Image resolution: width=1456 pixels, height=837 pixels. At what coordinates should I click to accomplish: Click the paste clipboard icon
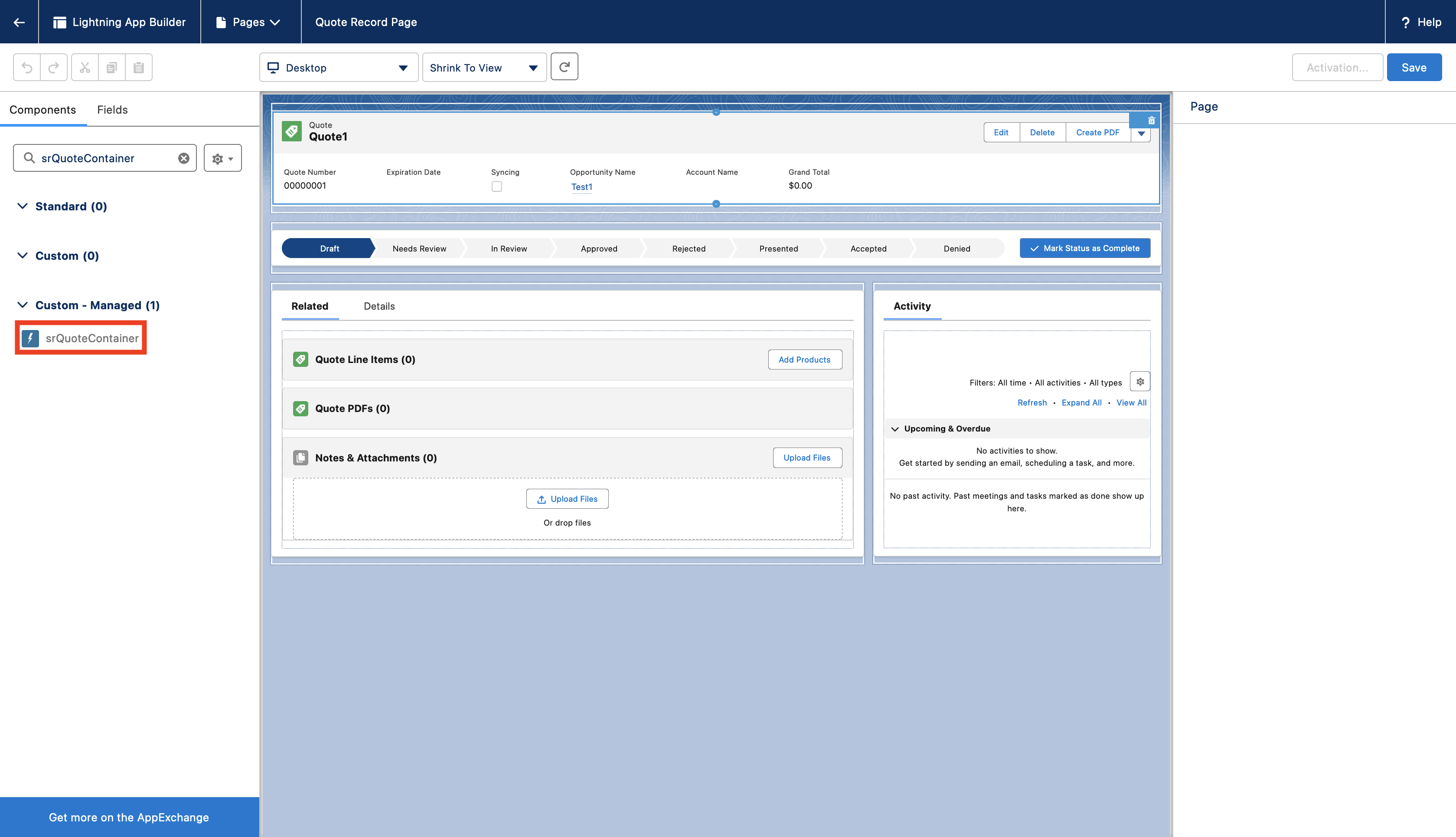[x=138, y=67]
